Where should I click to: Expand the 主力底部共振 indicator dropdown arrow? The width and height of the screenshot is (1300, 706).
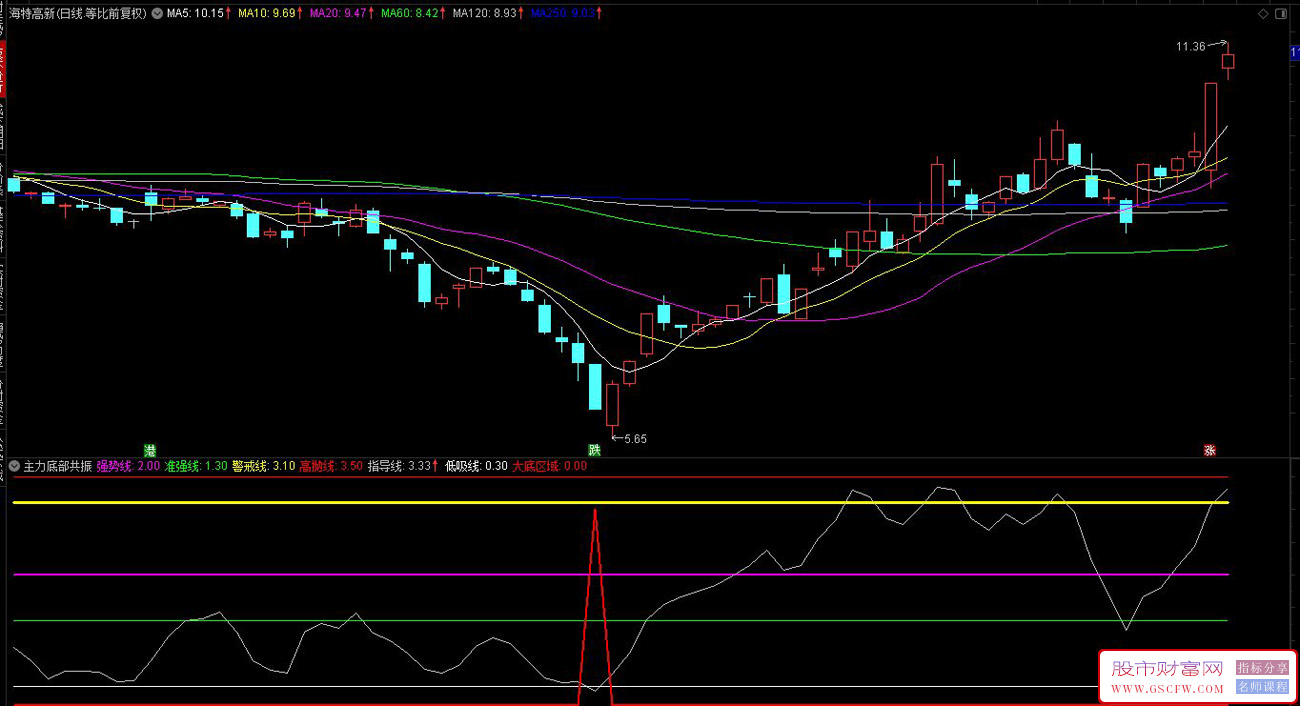pos(14,466)
